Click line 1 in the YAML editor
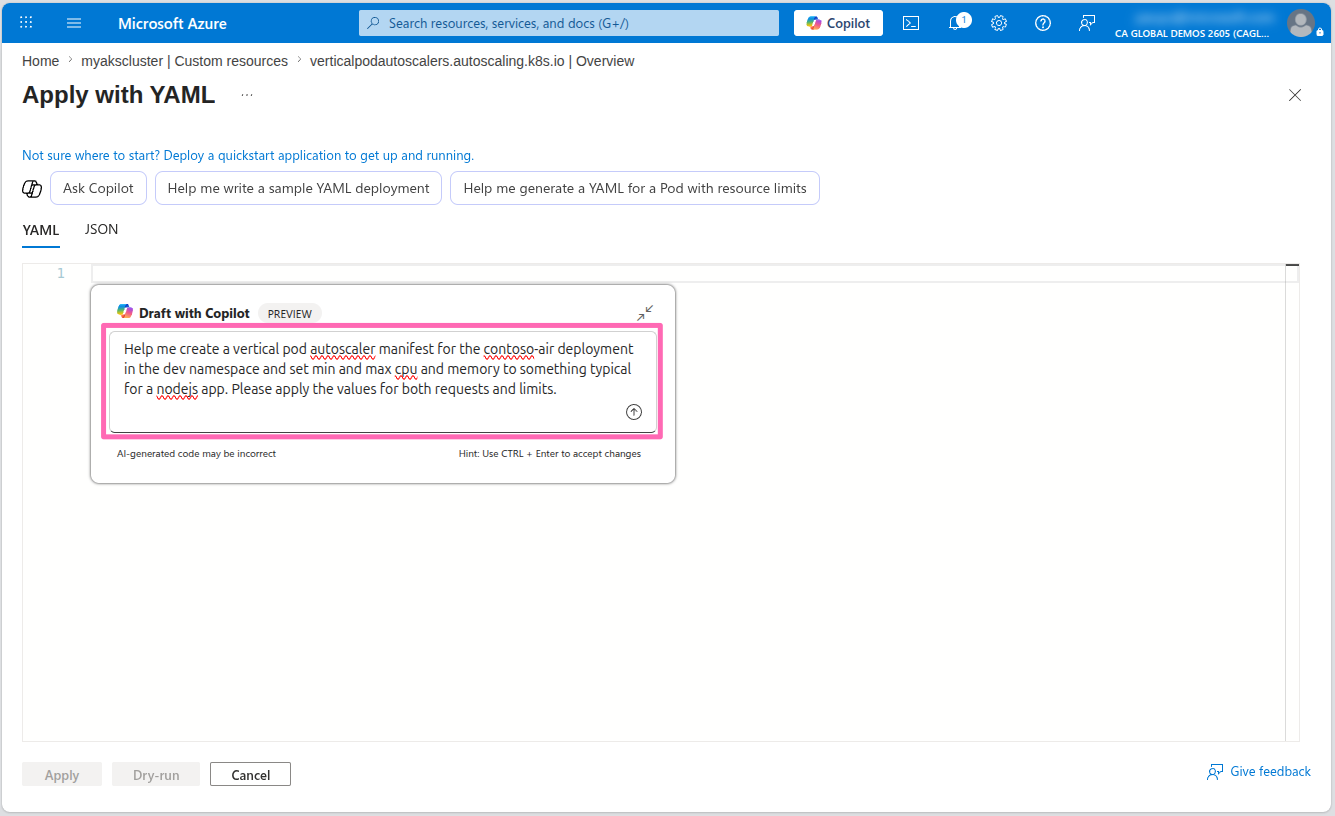1335x816 pixels. (x=688, y=273)
